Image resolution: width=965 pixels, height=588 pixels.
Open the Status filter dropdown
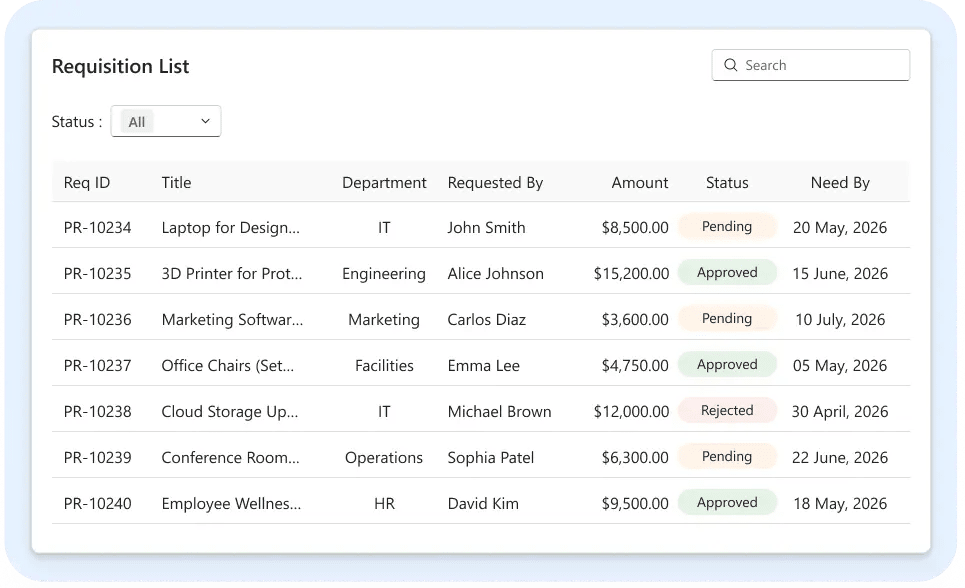(x=166, y=121)
